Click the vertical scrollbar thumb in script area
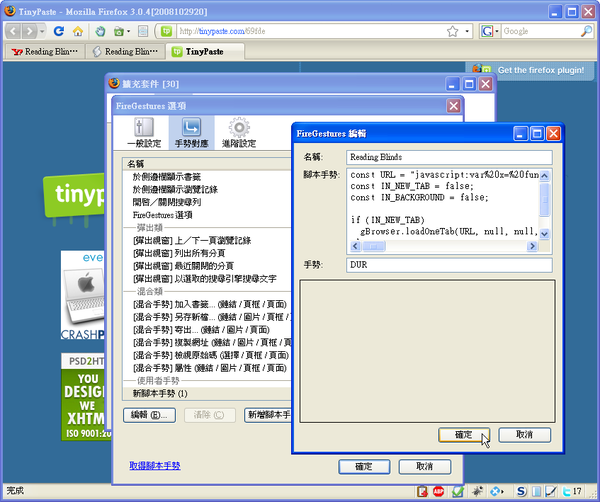This screenshot has height=502, width=600. [x=545, y=199]
